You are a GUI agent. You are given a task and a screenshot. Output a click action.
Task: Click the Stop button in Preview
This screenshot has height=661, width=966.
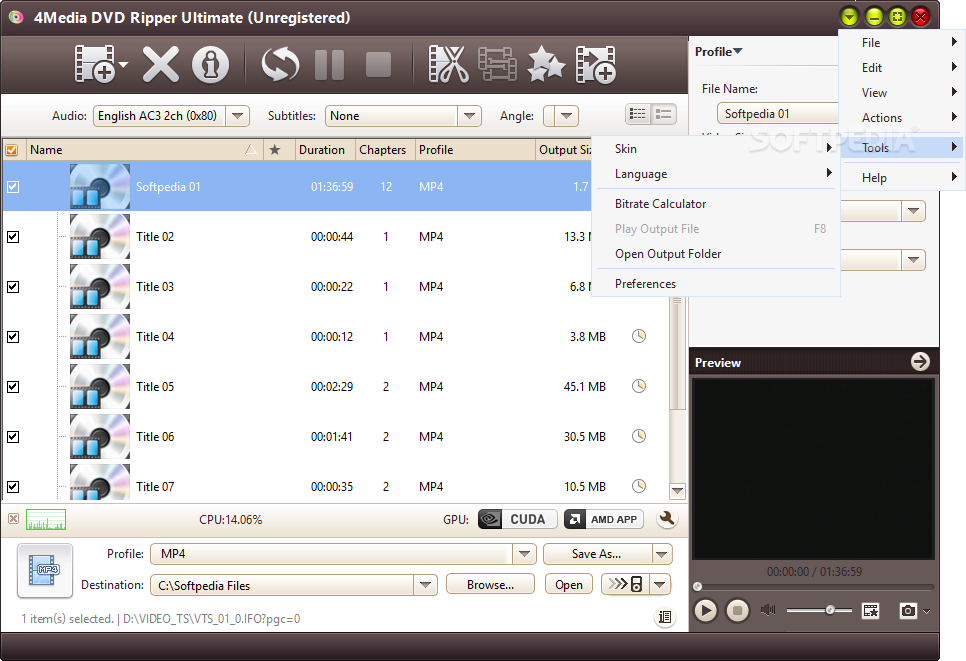click(737, 610)
